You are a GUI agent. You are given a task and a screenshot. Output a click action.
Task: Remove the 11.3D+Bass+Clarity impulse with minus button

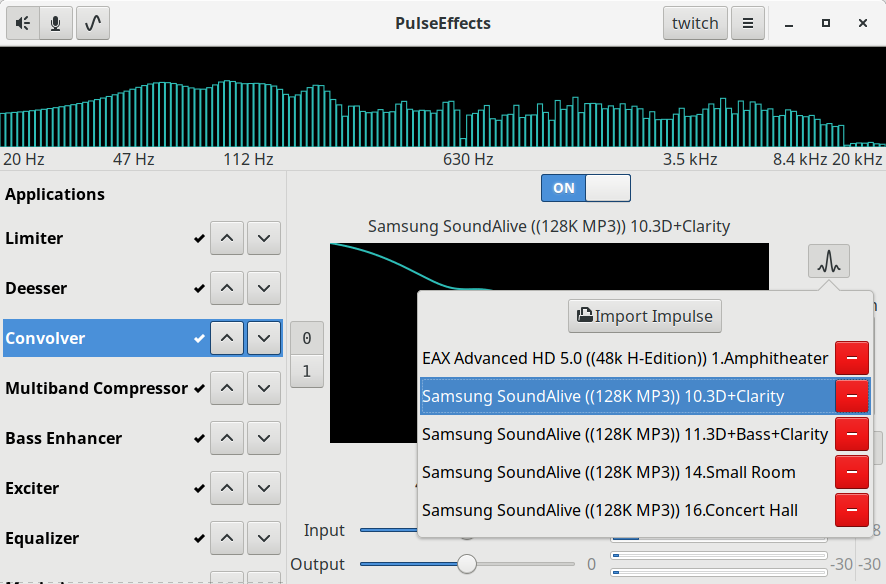click(852, 434)
